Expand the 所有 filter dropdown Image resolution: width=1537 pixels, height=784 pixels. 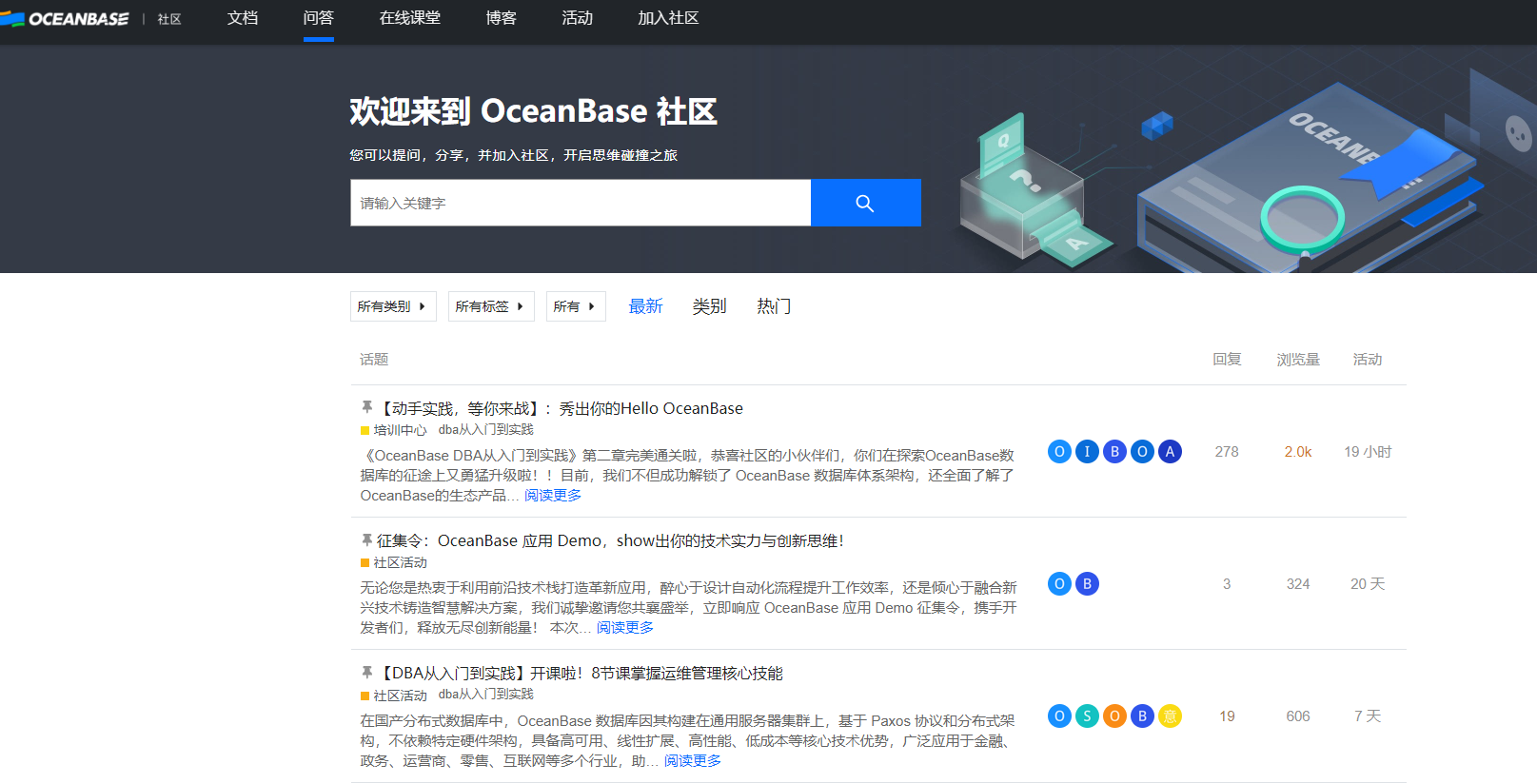click(576, 306)
